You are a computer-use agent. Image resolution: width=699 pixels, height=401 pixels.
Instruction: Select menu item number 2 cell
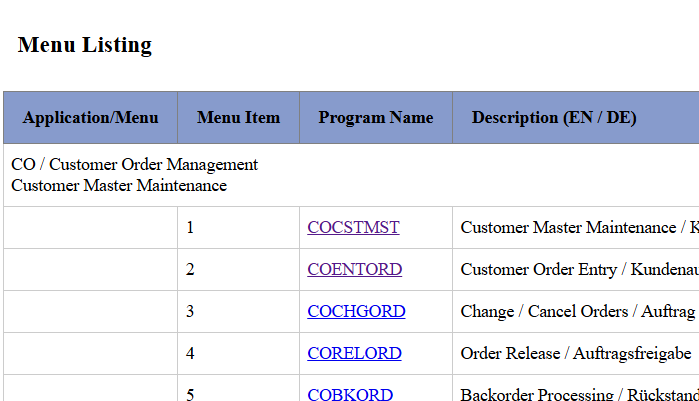(238, 270)
